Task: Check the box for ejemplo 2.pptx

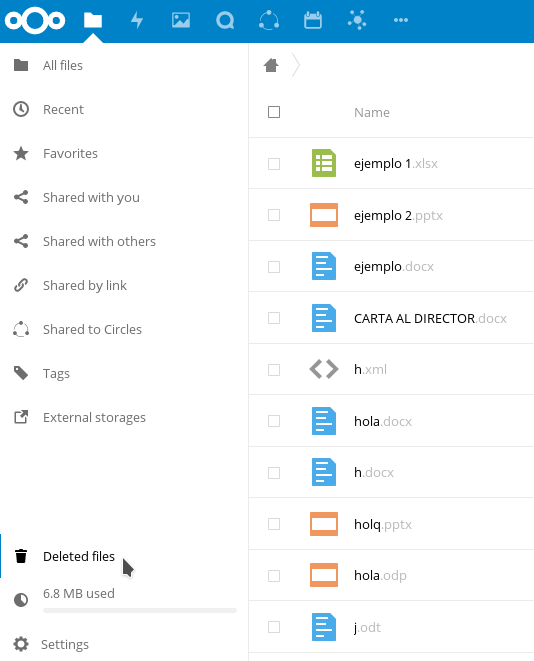Action: tap(274, 215)
